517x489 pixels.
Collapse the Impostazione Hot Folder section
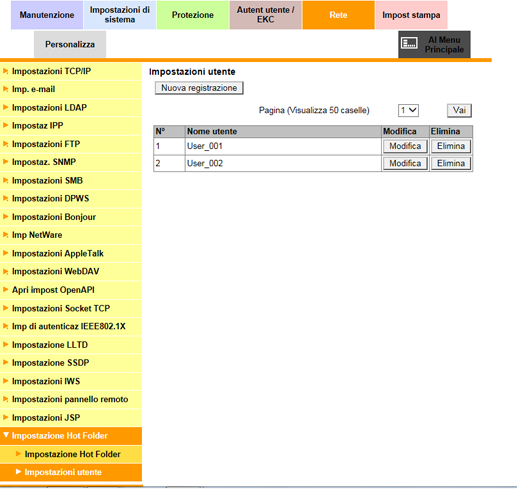click(71, 436)
